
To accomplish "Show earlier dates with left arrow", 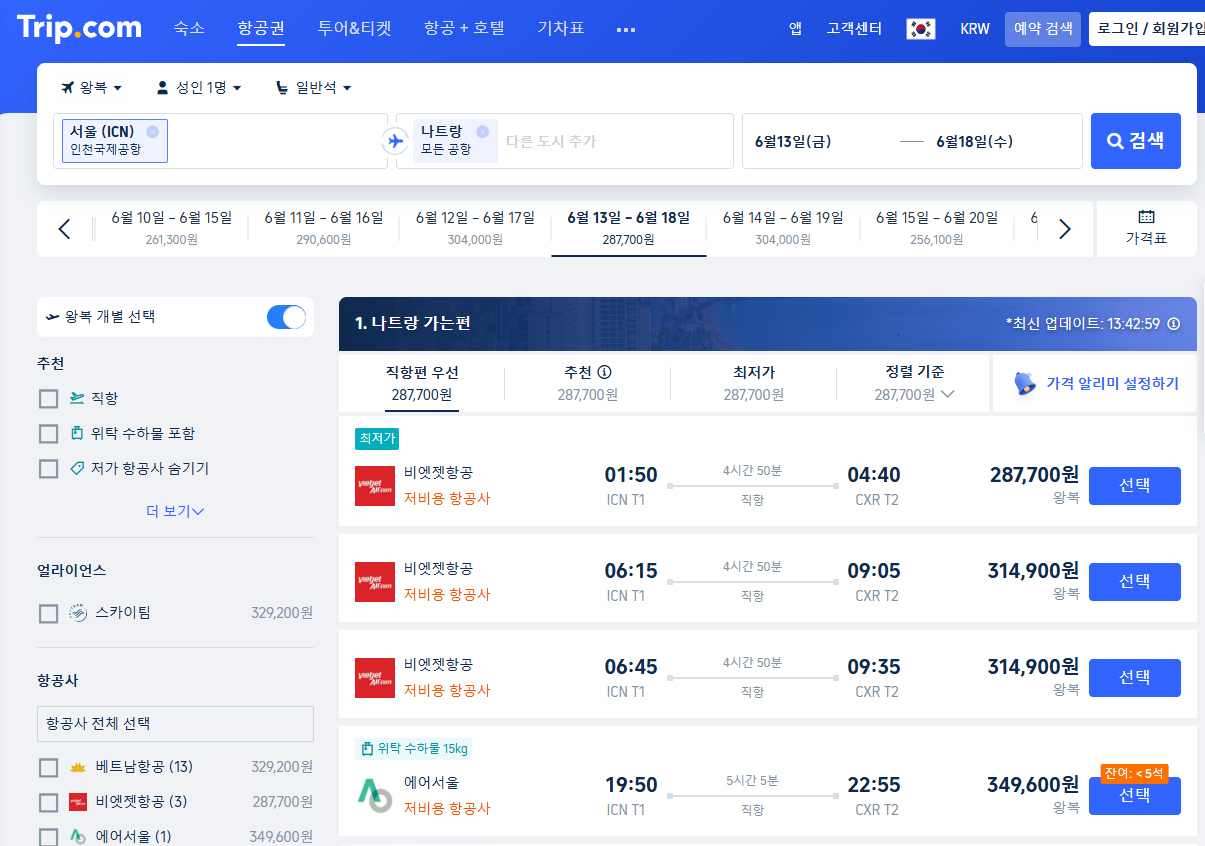I will (64, 229).
